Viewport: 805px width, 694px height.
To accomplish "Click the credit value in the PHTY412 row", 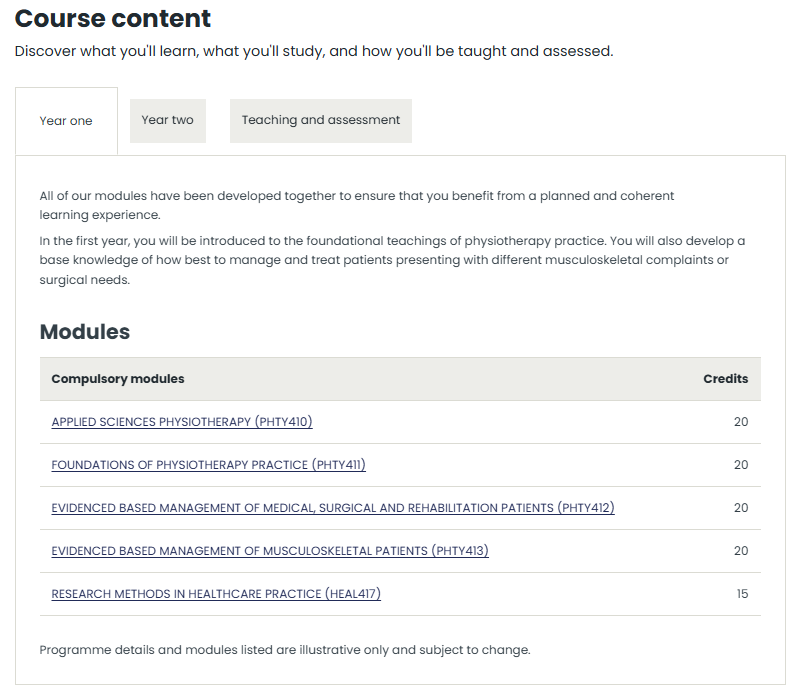I will tap(740, 508).
